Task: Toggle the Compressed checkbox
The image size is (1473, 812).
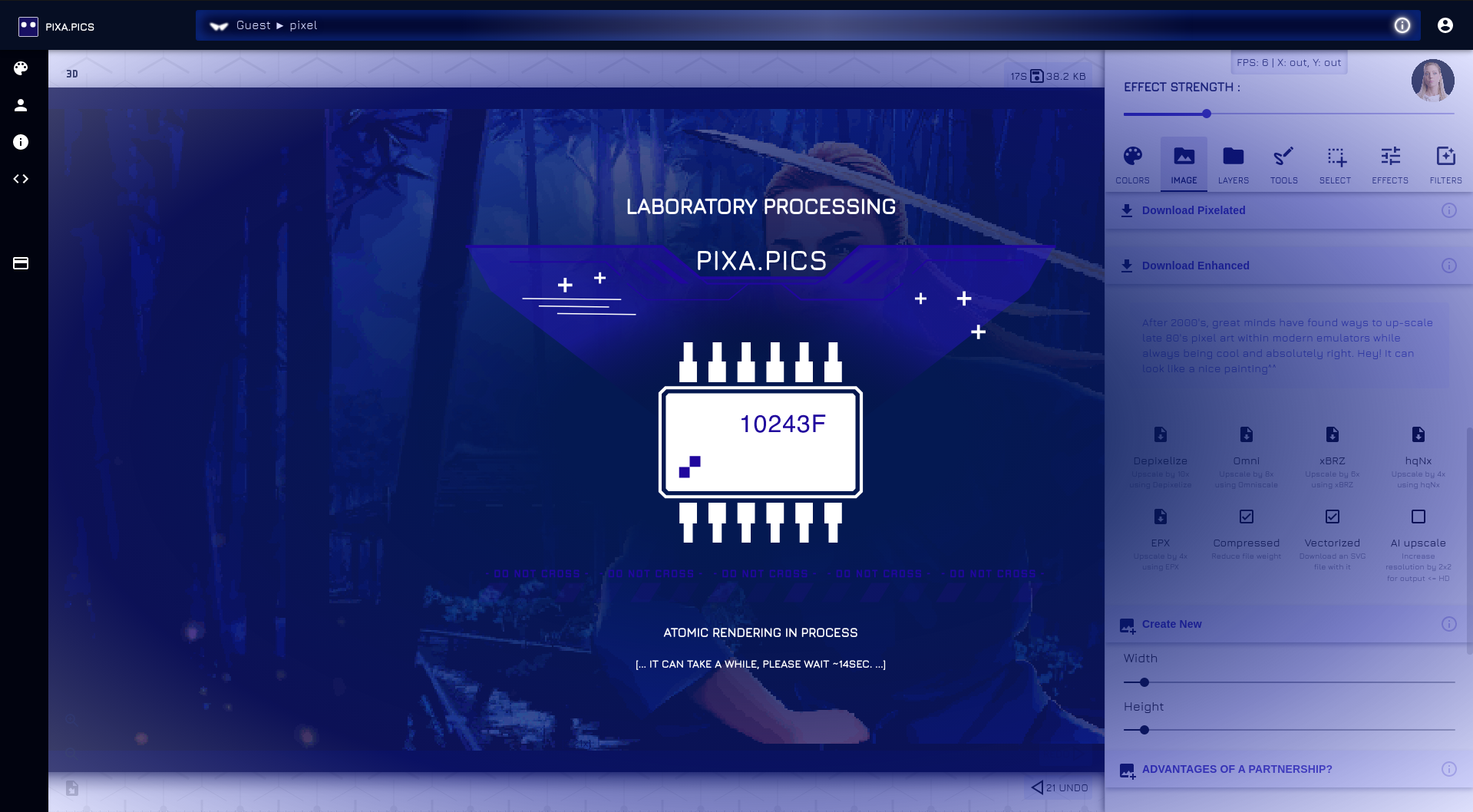Action: coord(1247,517)
